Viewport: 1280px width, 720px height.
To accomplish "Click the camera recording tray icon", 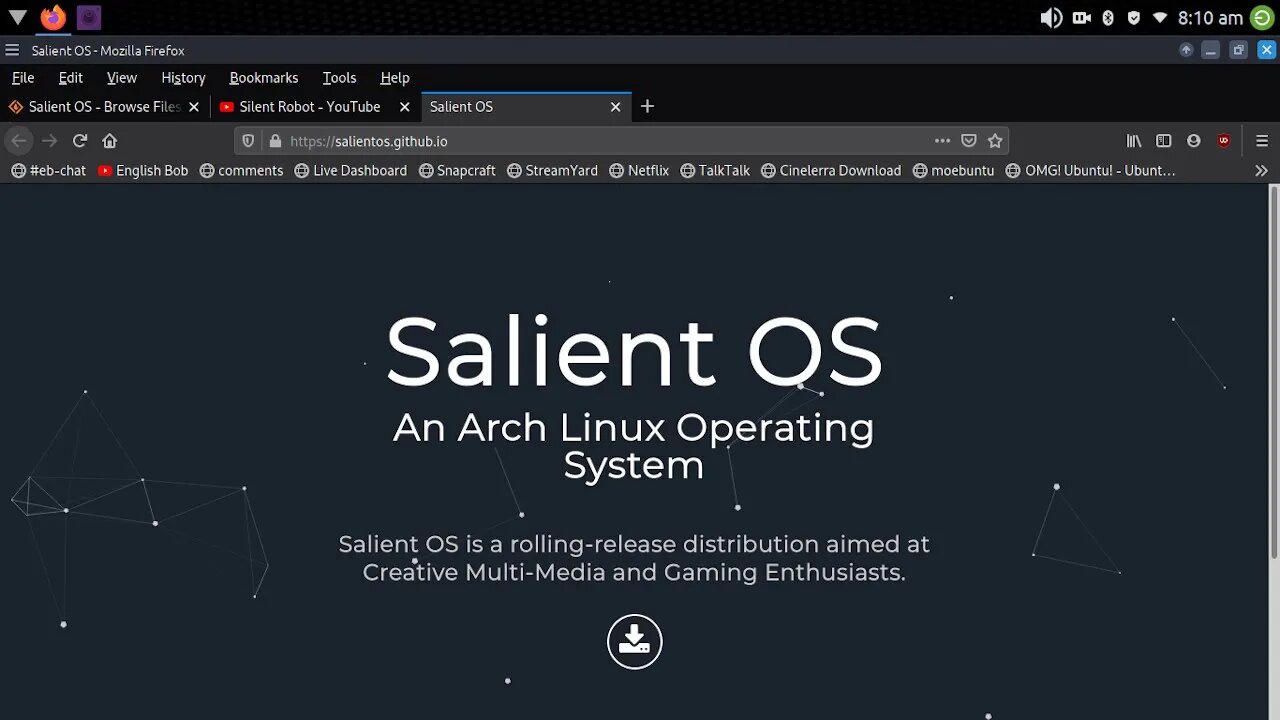I will point(1081,18).
